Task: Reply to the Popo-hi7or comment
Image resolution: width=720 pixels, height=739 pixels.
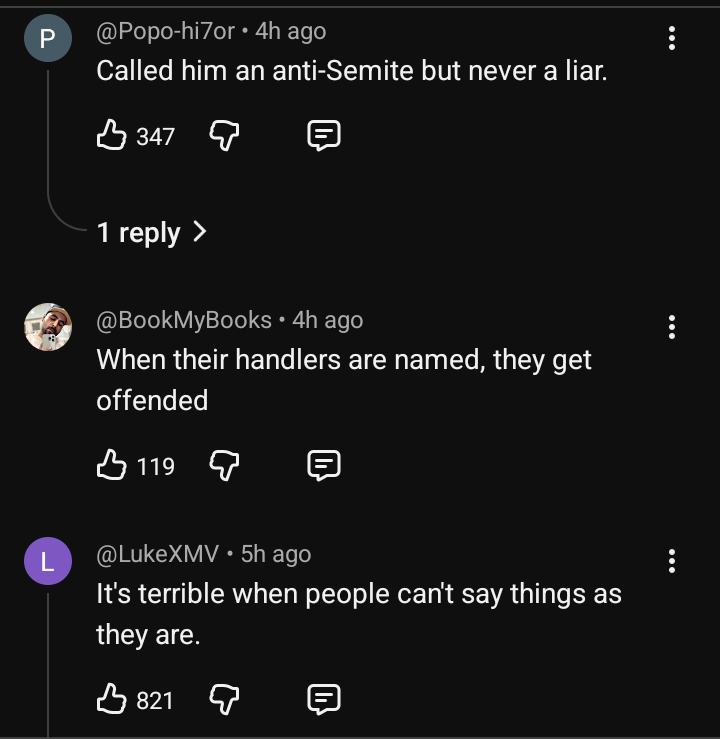Action: (324, 135)
